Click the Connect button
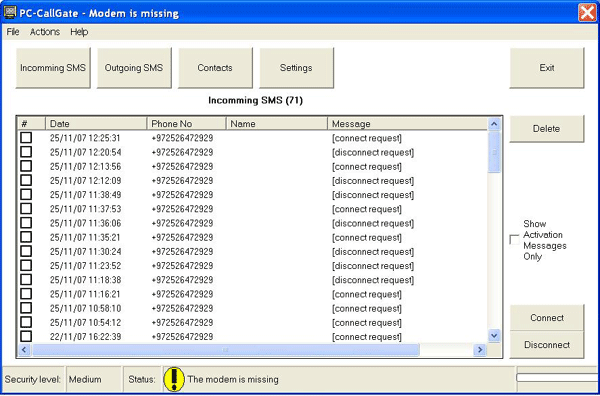 click(547, 318)
